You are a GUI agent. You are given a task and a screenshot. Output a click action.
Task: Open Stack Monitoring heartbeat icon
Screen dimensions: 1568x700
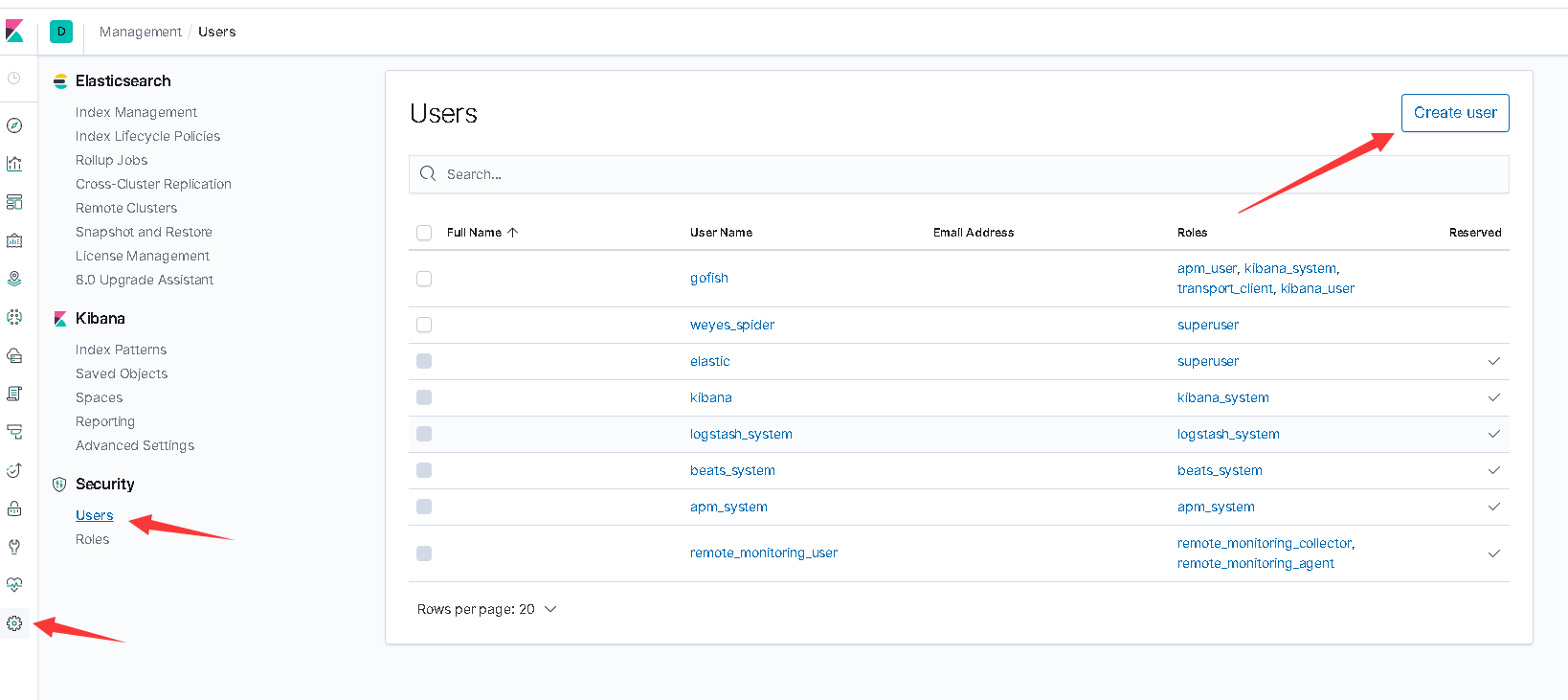click(14, 585)
